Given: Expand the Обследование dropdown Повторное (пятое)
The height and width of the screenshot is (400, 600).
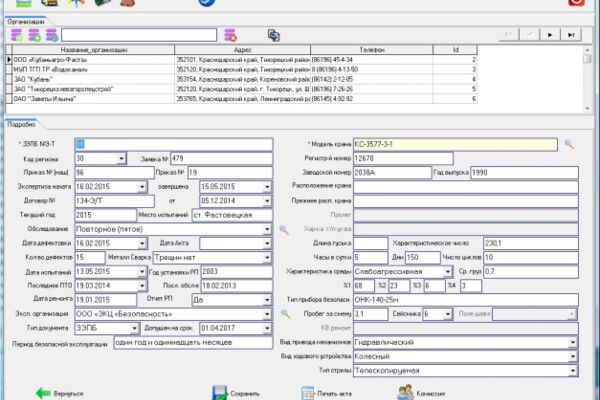Looking at the screenshot, I should point(267,229).
